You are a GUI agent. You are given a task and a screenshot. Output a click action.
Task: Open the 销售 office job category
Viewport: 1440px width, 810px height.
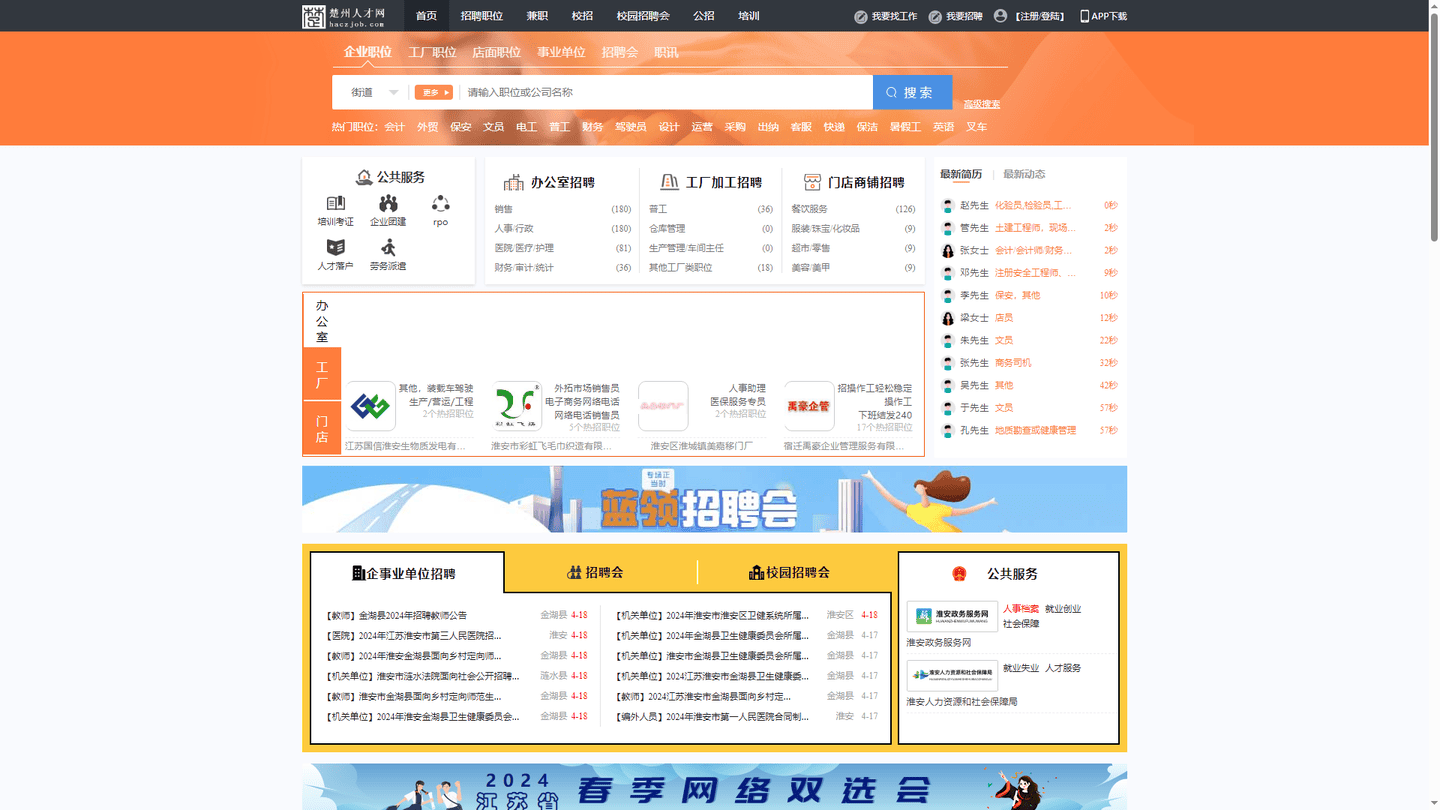pyautogui.click(x=503, y=209)
